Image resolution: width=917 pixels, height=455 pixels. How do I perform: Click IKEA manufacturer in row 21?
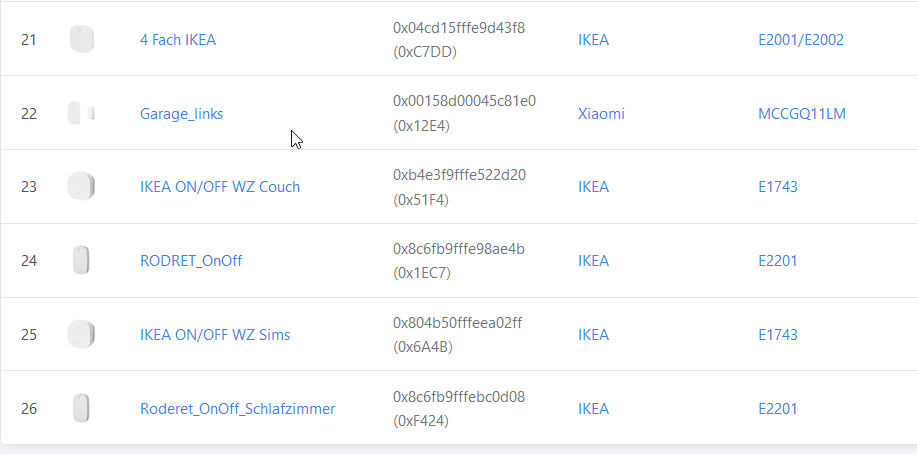(x=594, y=40)
